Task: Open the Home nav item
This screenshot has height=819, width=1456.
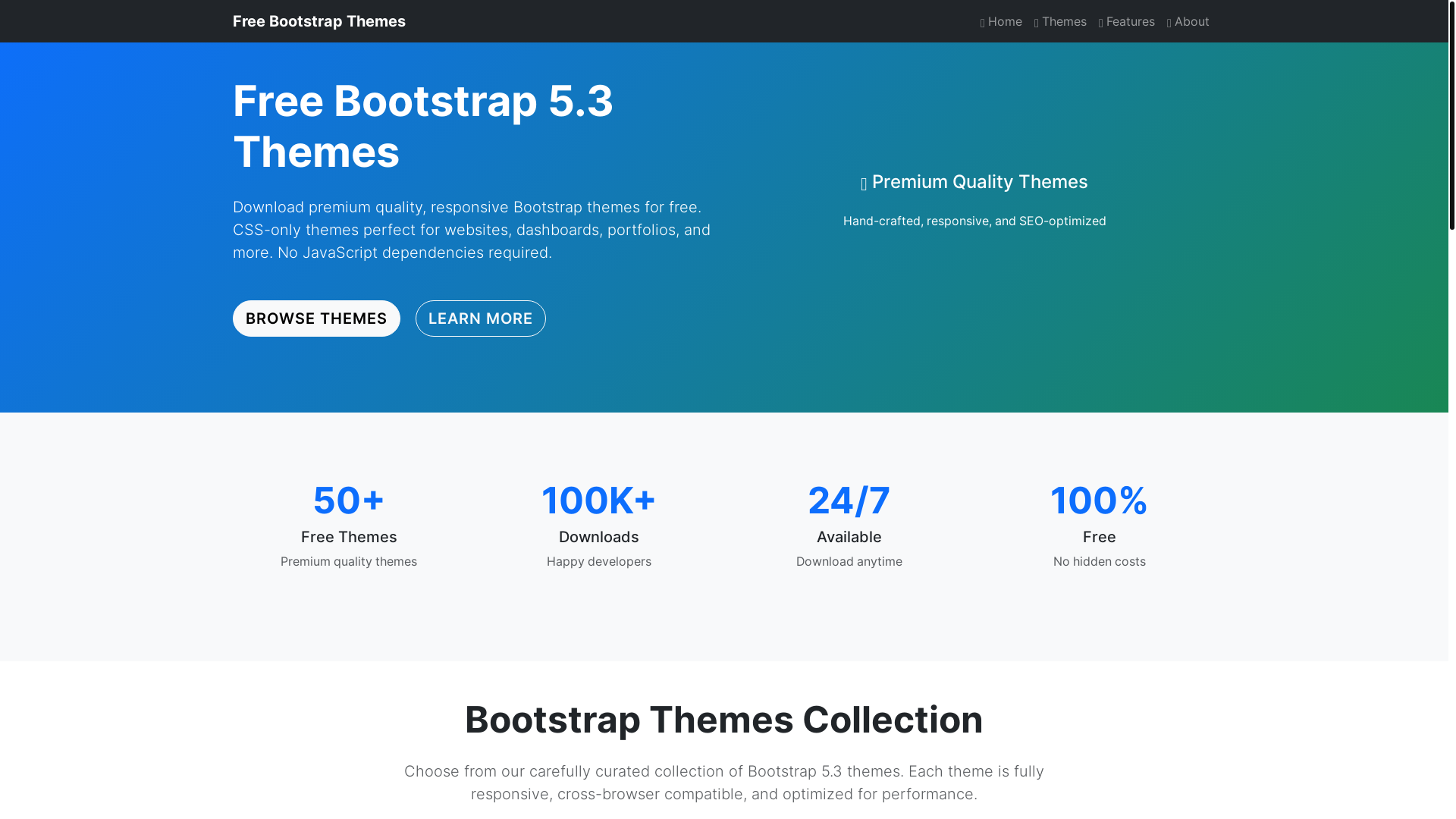Action: pos(1001,21)
